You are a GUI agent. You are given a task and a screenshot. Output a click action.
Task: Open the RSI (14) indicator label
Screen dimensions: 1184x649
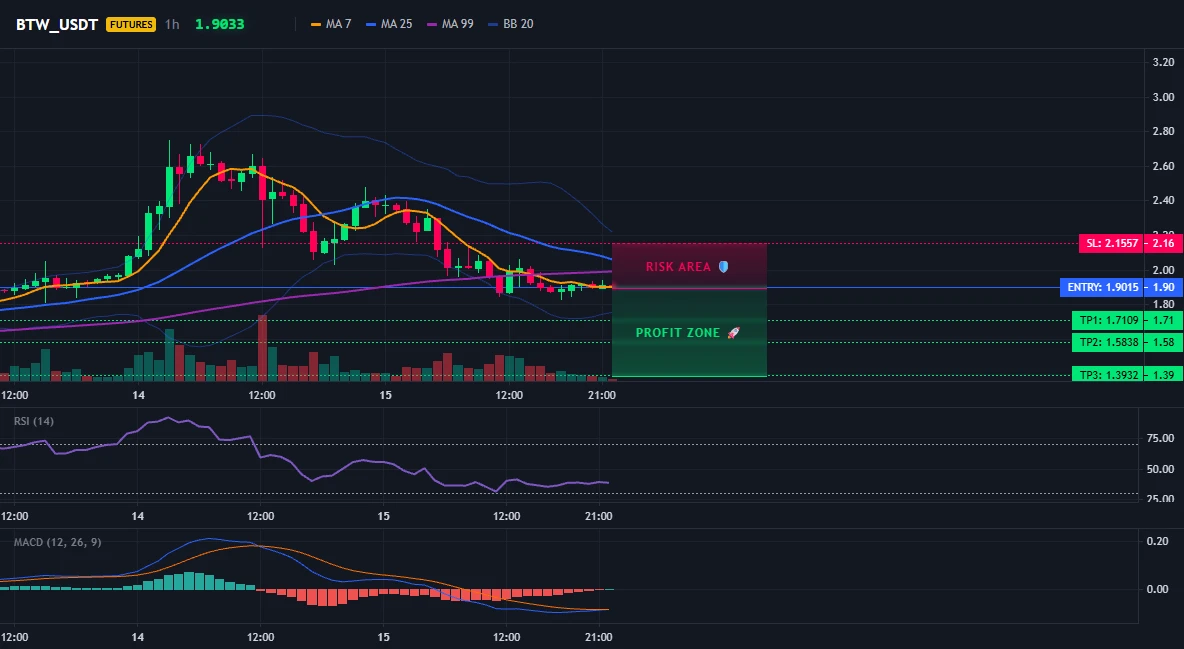(x=34, y=421)
